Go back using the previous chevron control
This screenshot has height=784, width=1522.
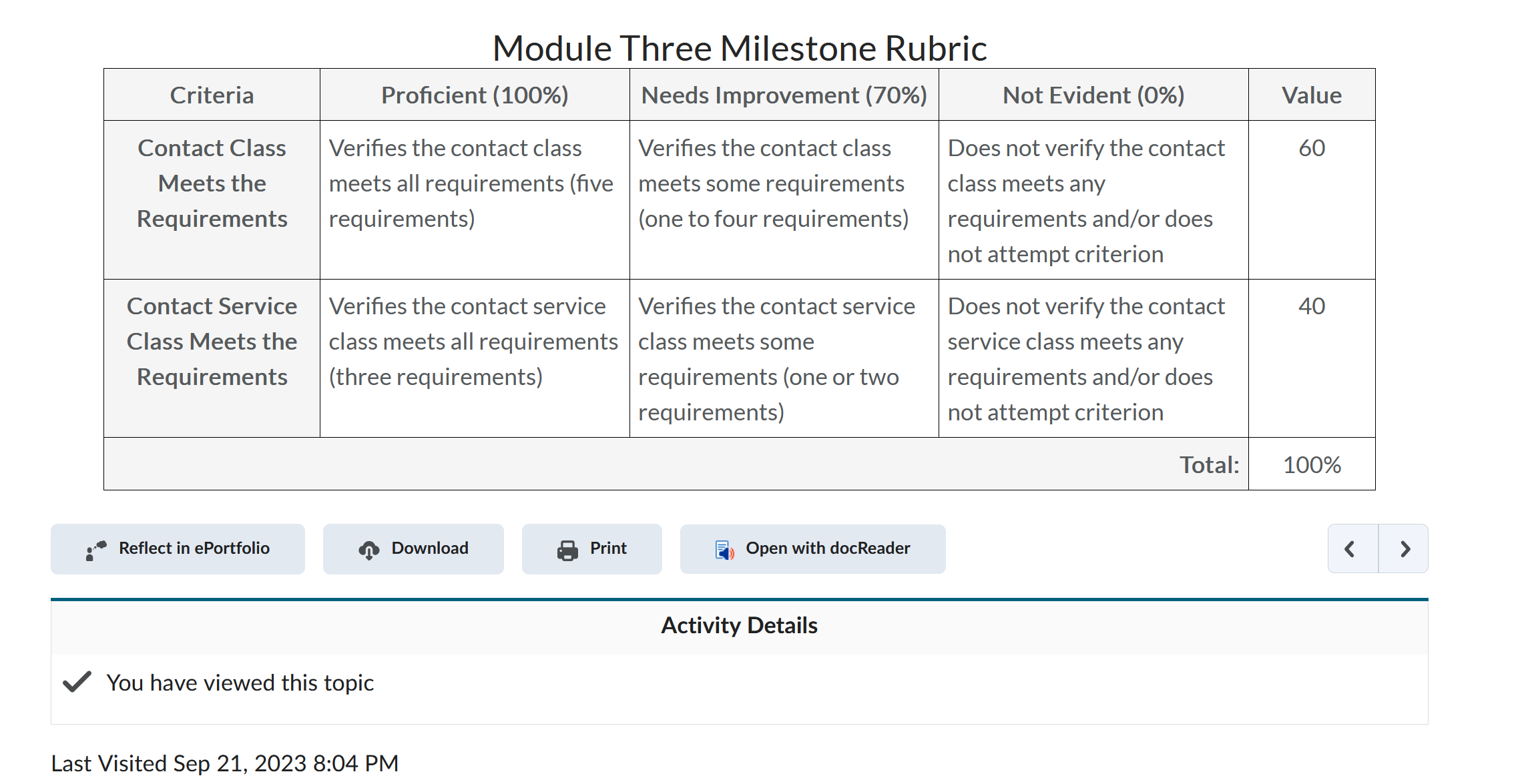(x=1350, y=548)
